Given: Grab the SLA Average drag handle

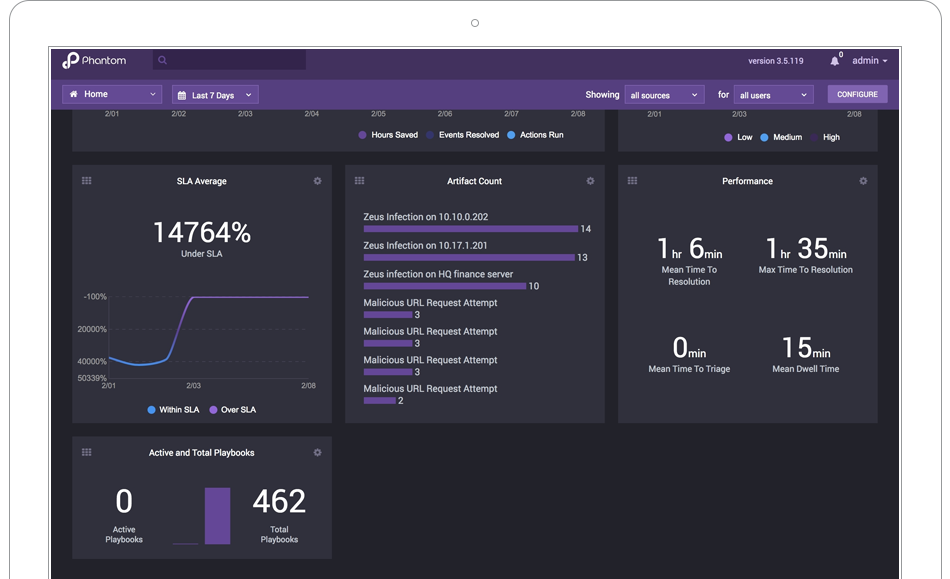Looking at the screenshot, I should click(87, 180).
